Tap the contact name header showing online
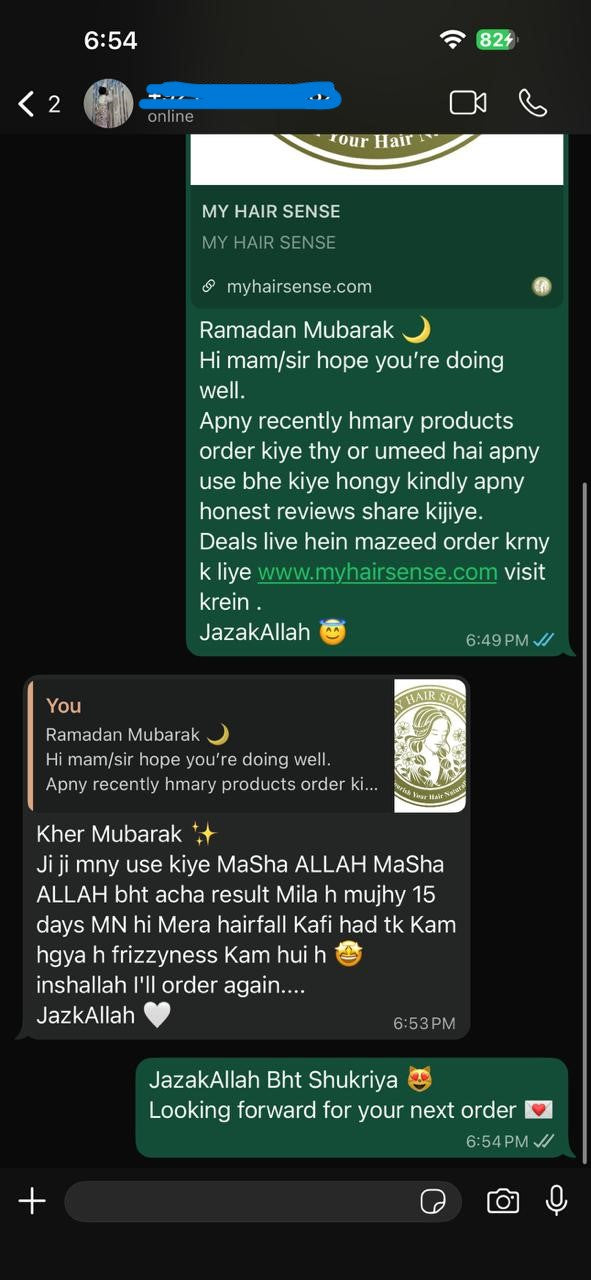This screenshot has width=591, height=1280. click(240, 103)
